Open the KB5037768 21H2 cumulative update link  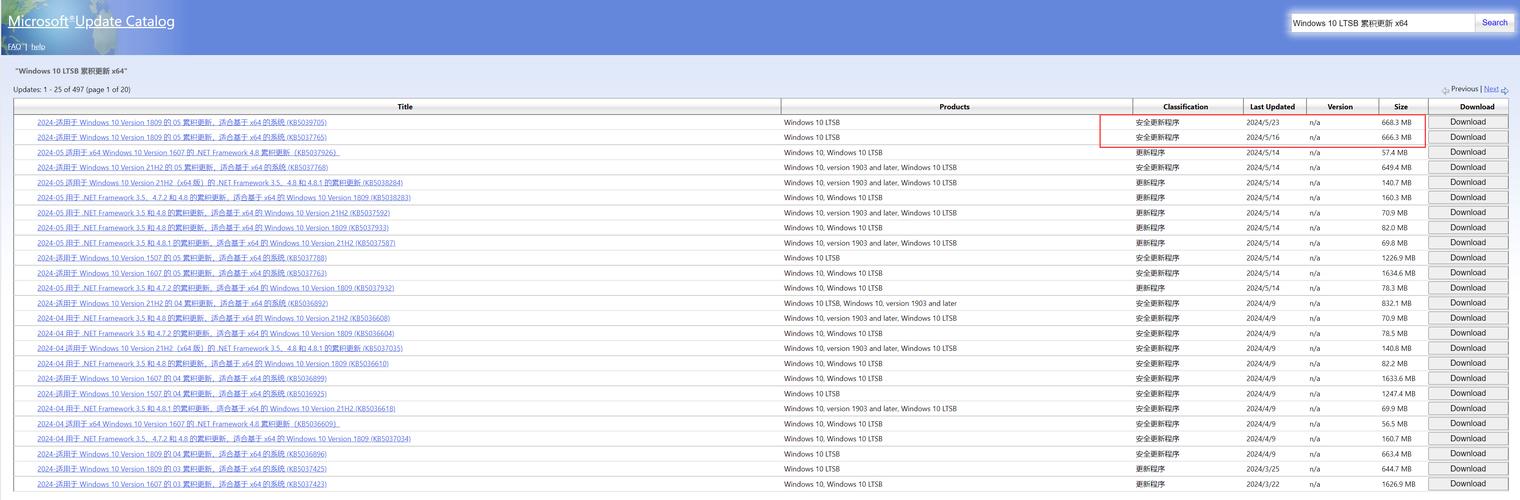(x=182, y=167)
